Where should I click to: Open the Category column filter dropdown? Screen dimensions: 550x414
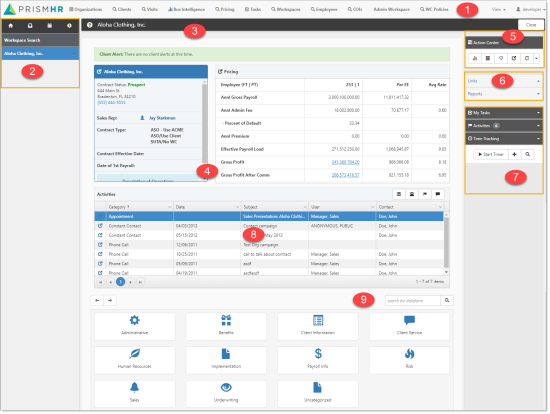[169, 207]
